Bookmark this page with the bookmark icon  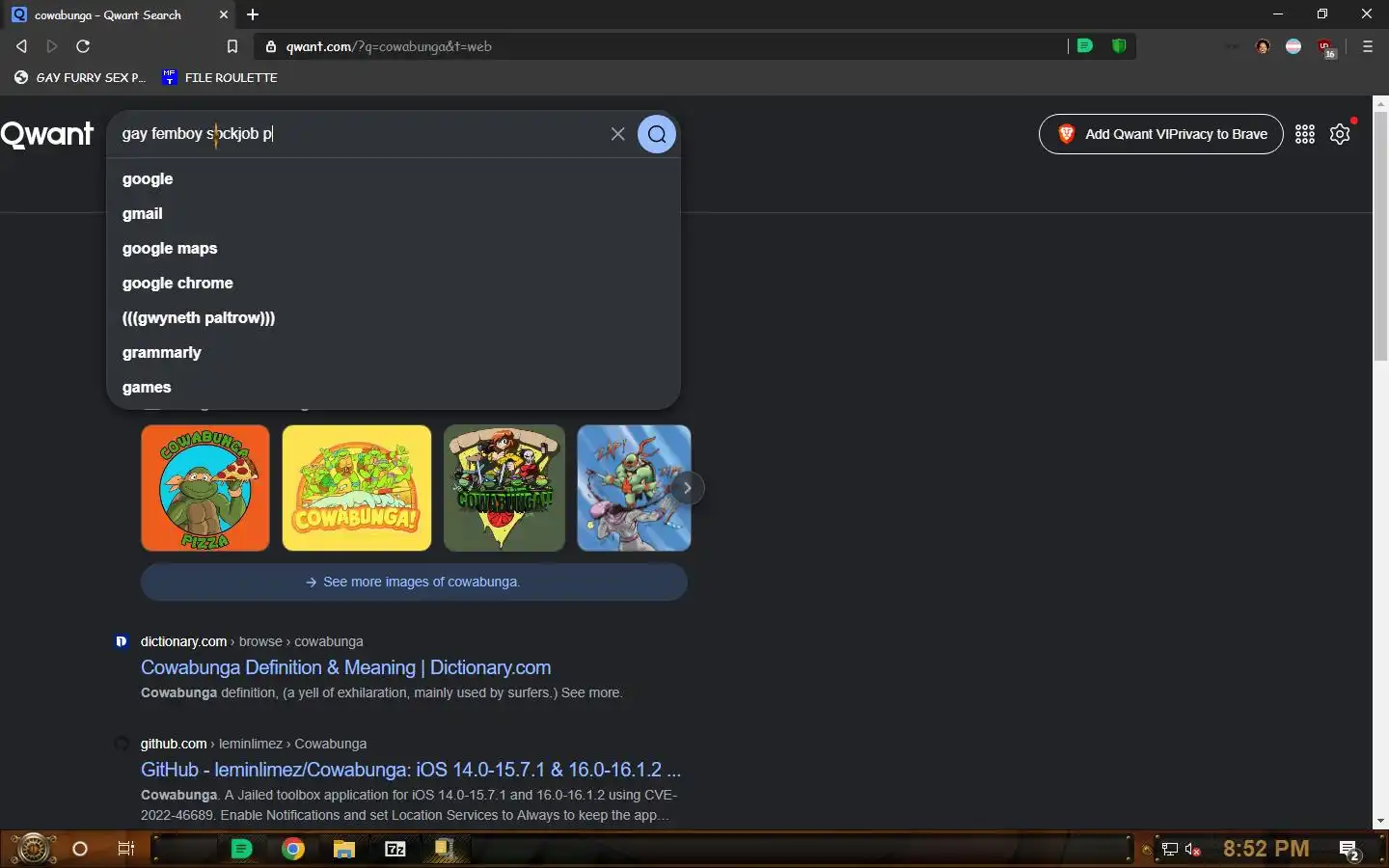[x=232, y=46]
